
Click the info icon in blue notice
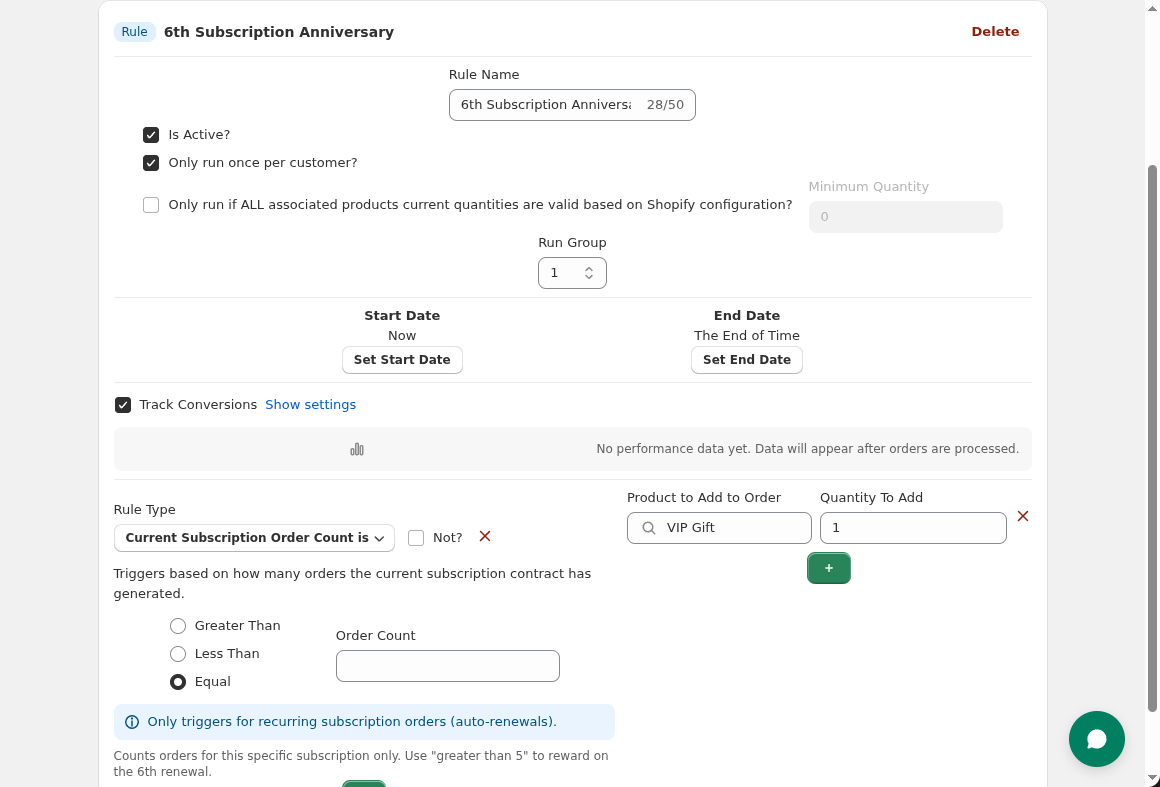(131, 721)
